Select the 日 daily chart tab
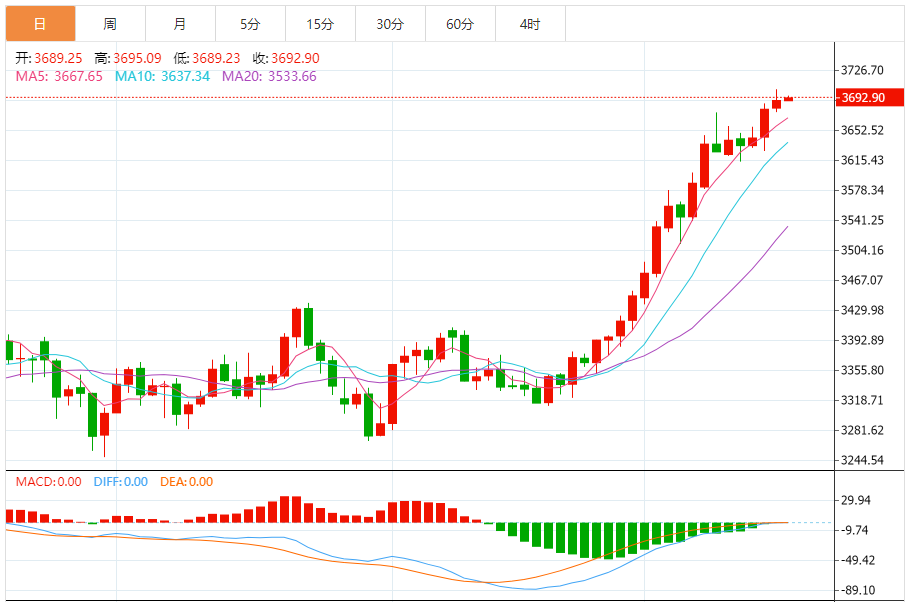 [41, 24]
